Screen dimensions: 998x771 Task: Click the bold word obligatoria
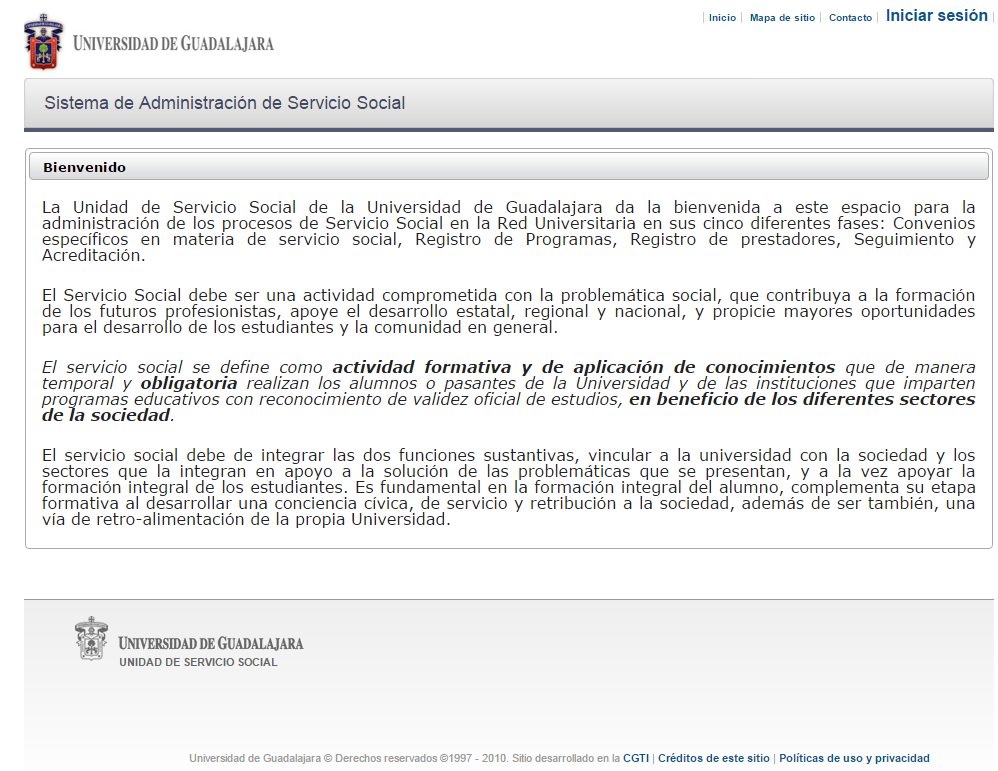click(189, 383)
